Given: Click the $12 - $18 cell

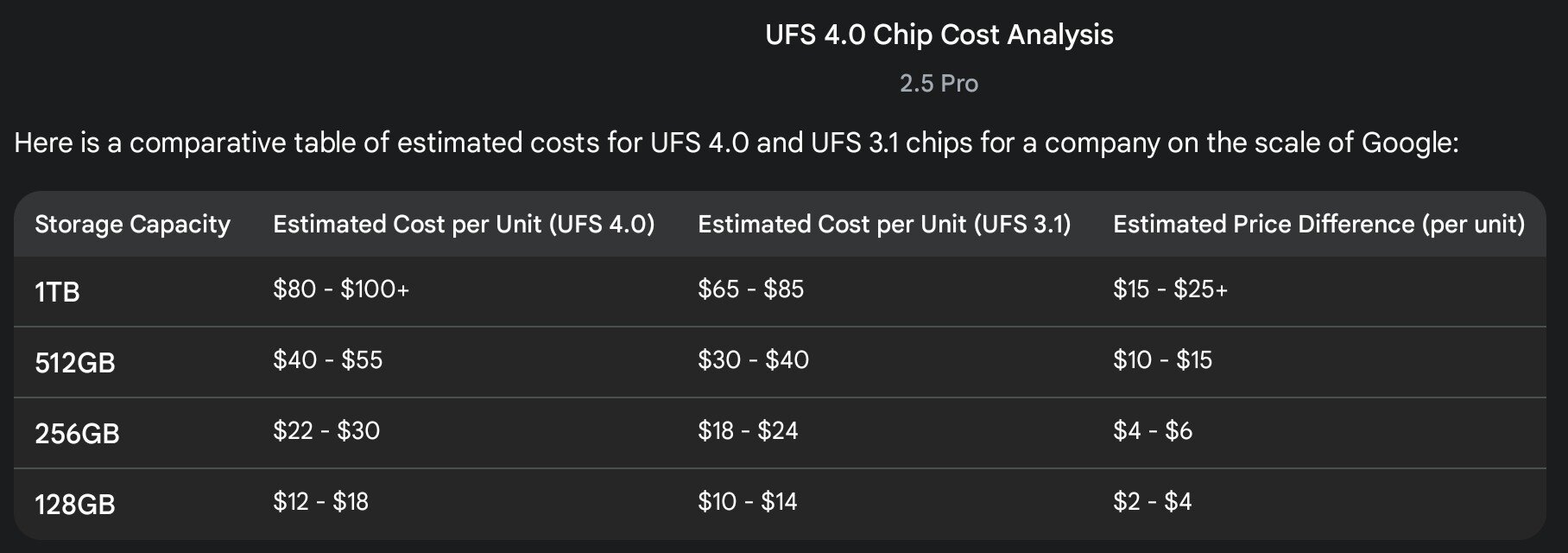Looking at the screenshot, I should point(320,501).
